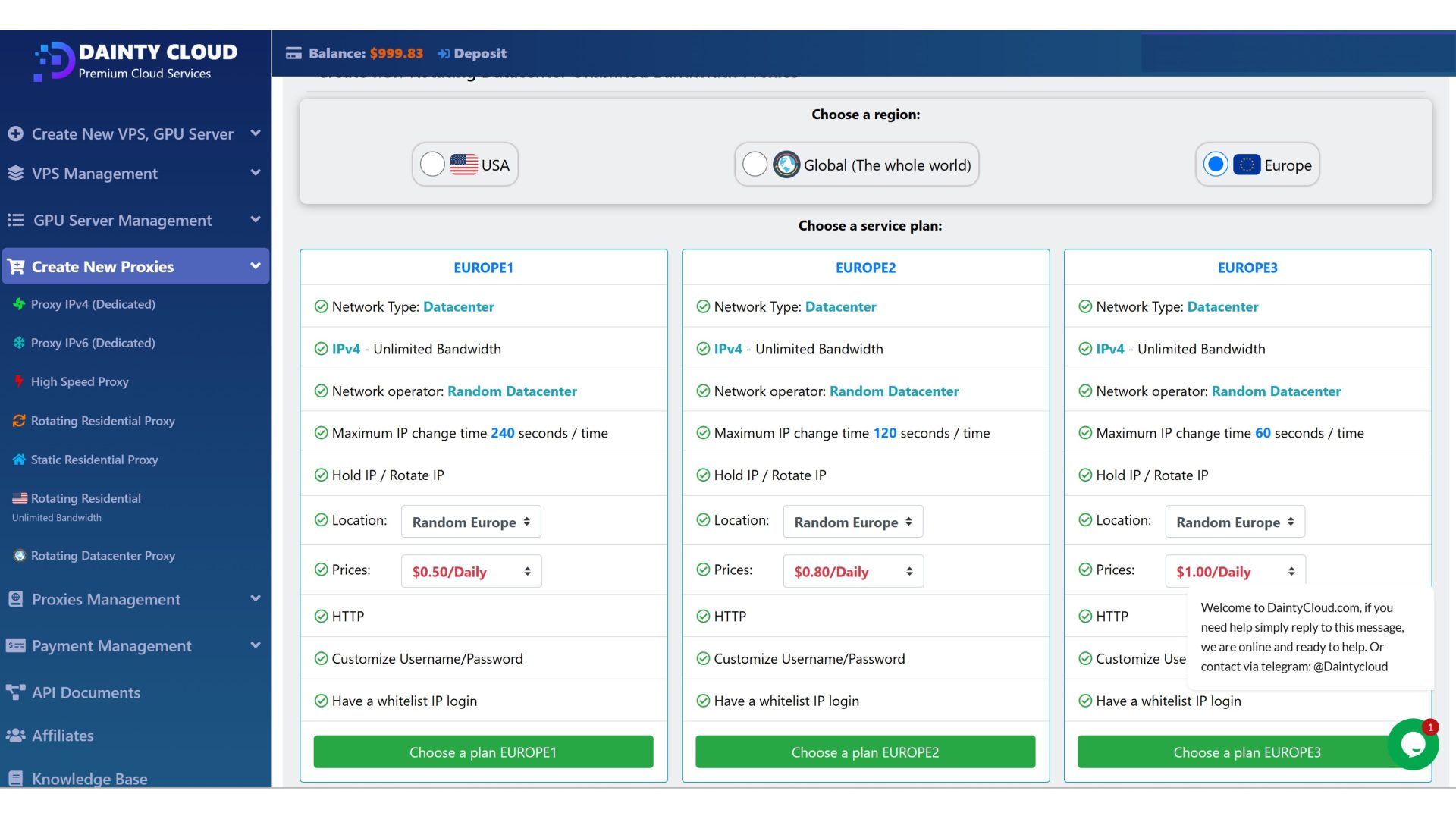
Task: Click the house icon beside Static Residential Proxy
Action: (x=19, y=460)
